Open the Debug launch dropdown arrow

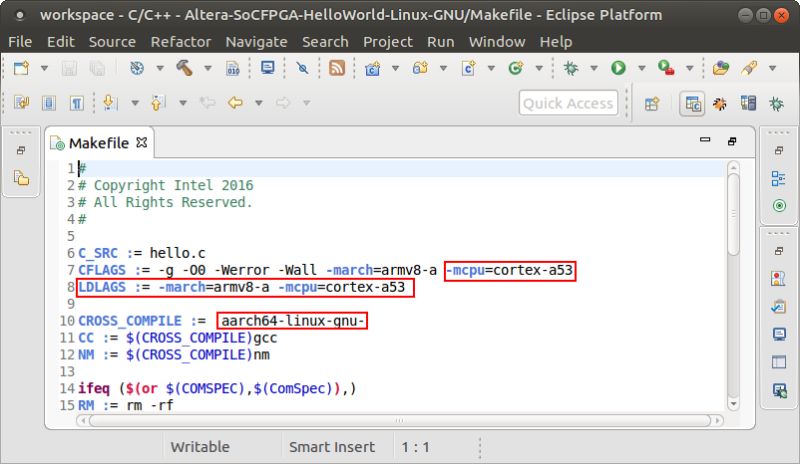pyautogui.click(x=594, y=68)
